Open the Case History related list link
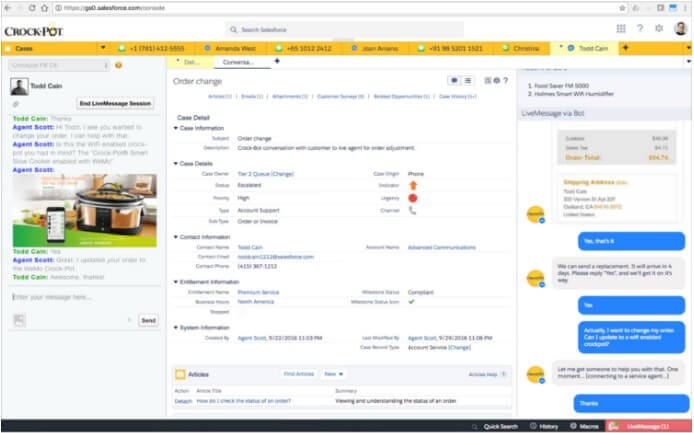The image size is (694, 433). click(458, 96)
